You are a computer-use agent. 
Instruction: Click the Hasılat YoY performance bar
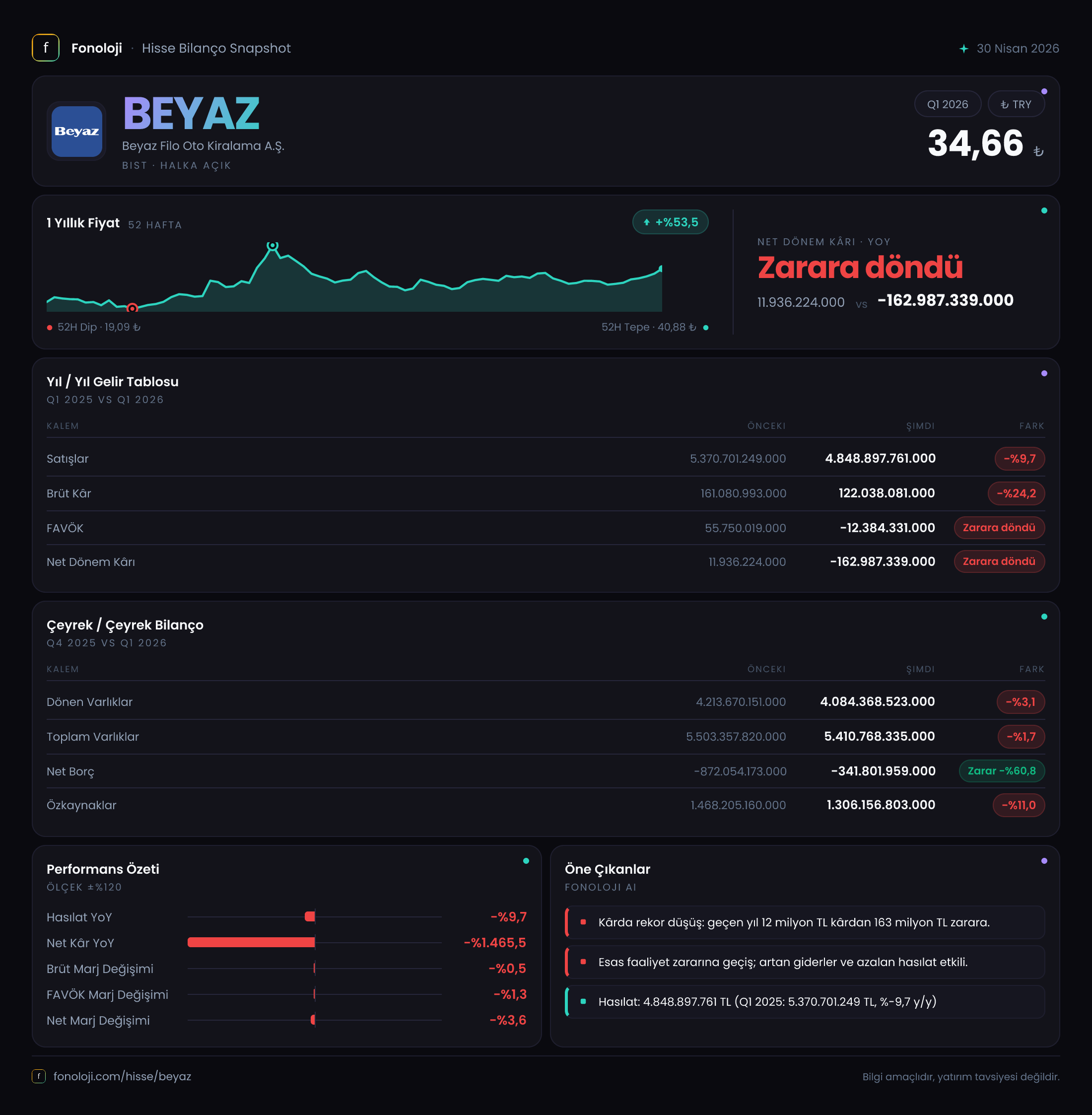coord(310,916)
